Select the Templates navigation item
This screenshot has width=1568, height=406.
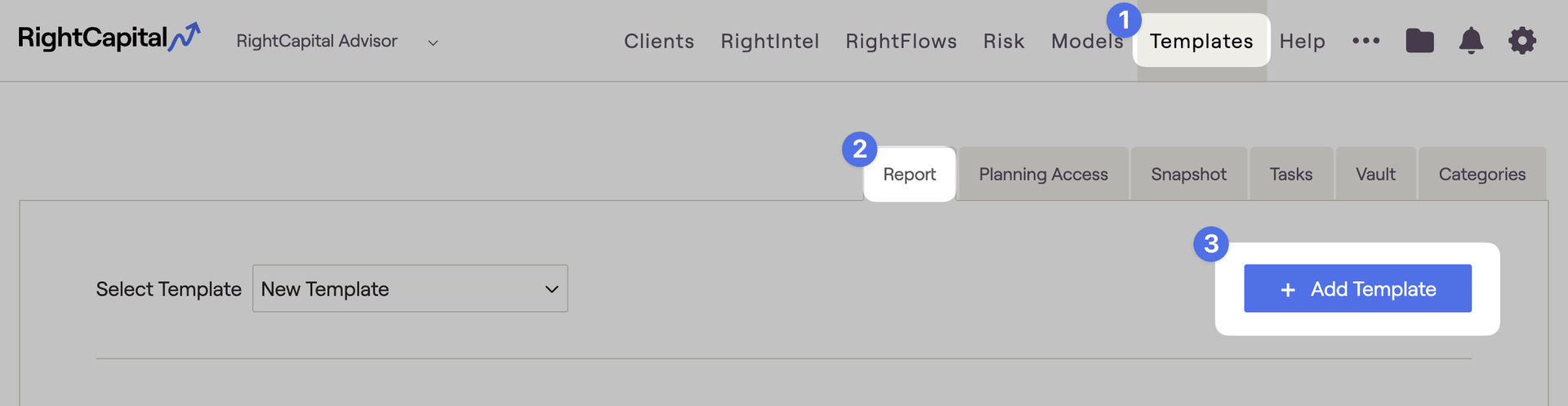coord(1201,41)
